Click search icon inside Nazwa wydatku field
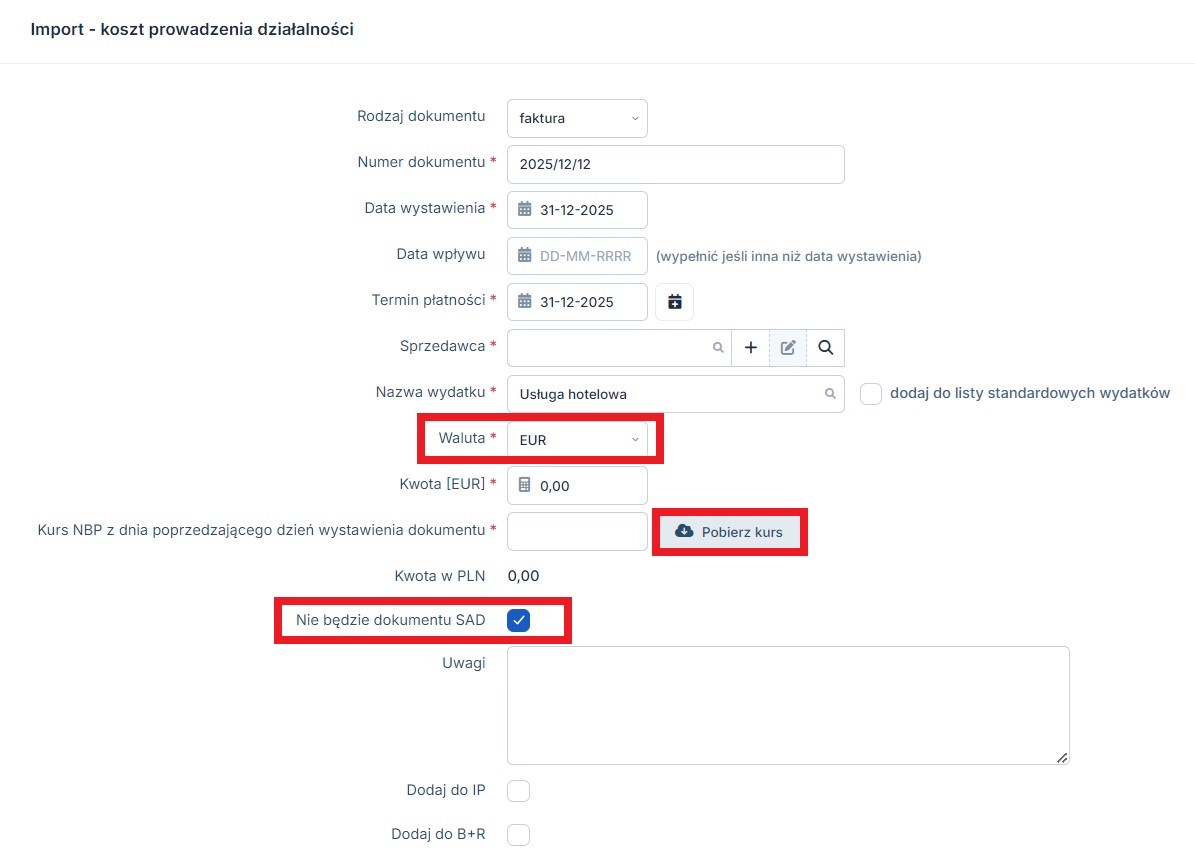This screenshot has width=1195, height=859. tap(829, 394)
